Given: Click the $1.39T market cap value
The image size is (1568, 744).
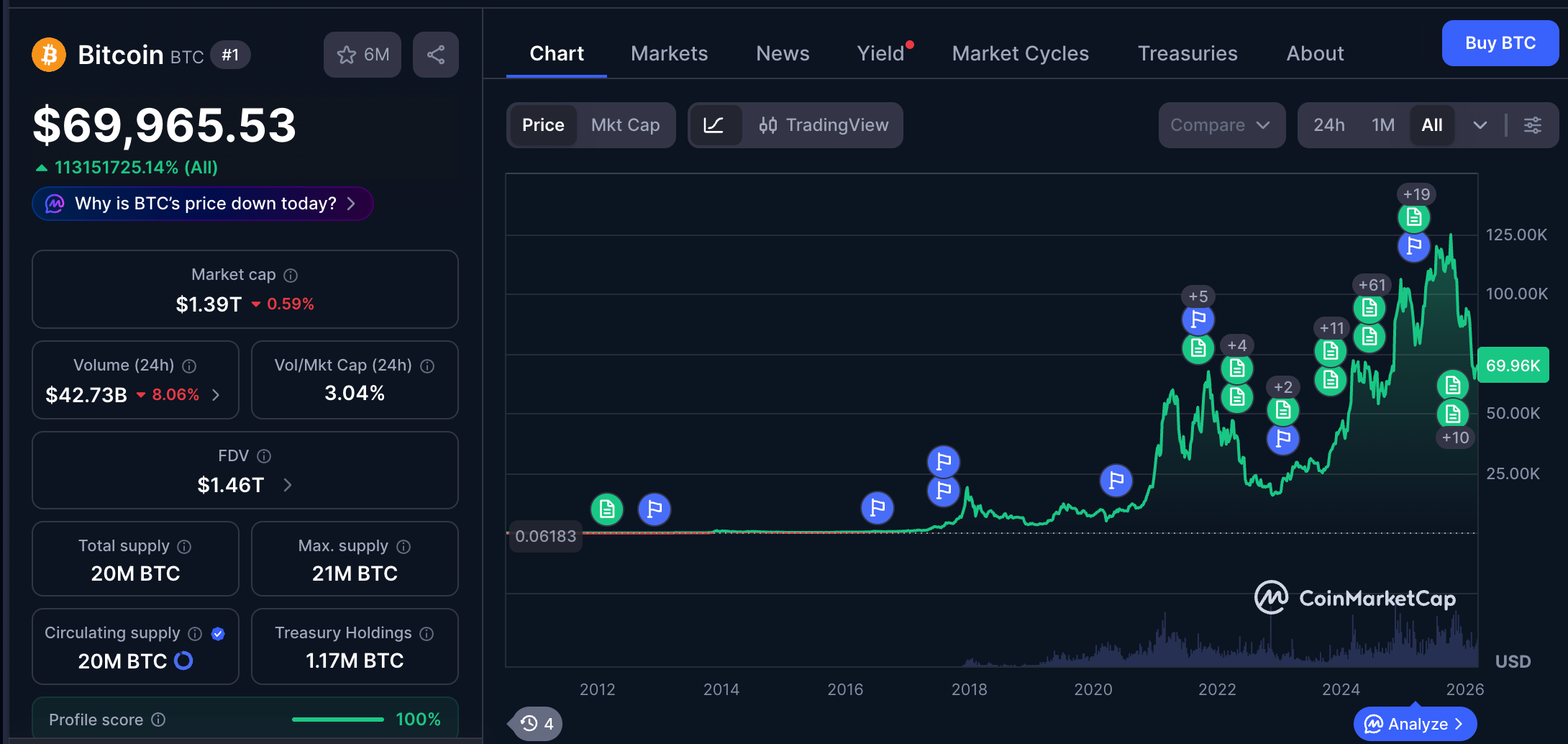Looking at the screenshot, I should [x=209, y=304].
